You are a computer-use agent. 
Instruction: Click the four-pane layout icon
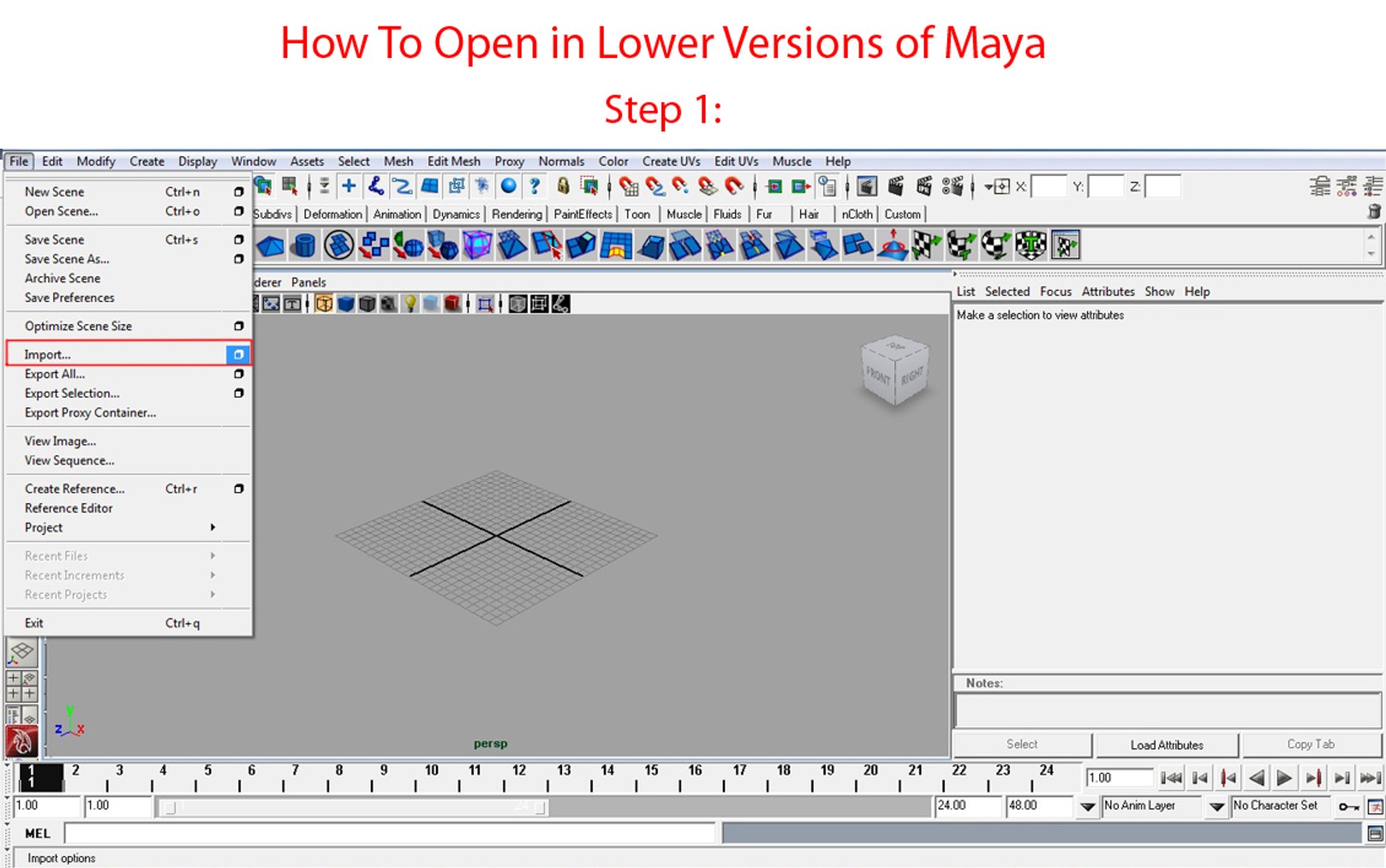[22, 686]
